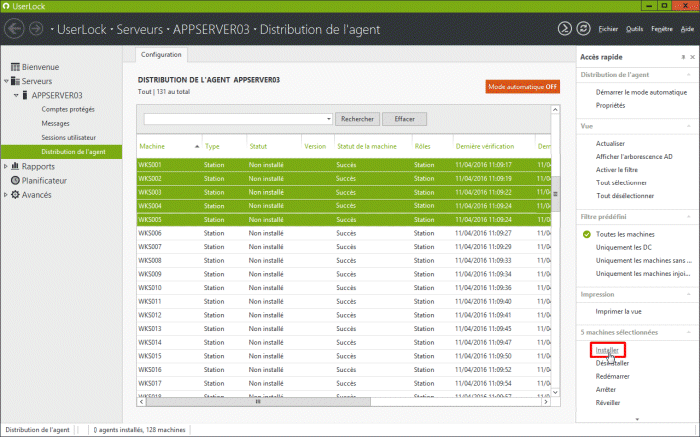Click the Avancés gear icon

tap(15, 195)
